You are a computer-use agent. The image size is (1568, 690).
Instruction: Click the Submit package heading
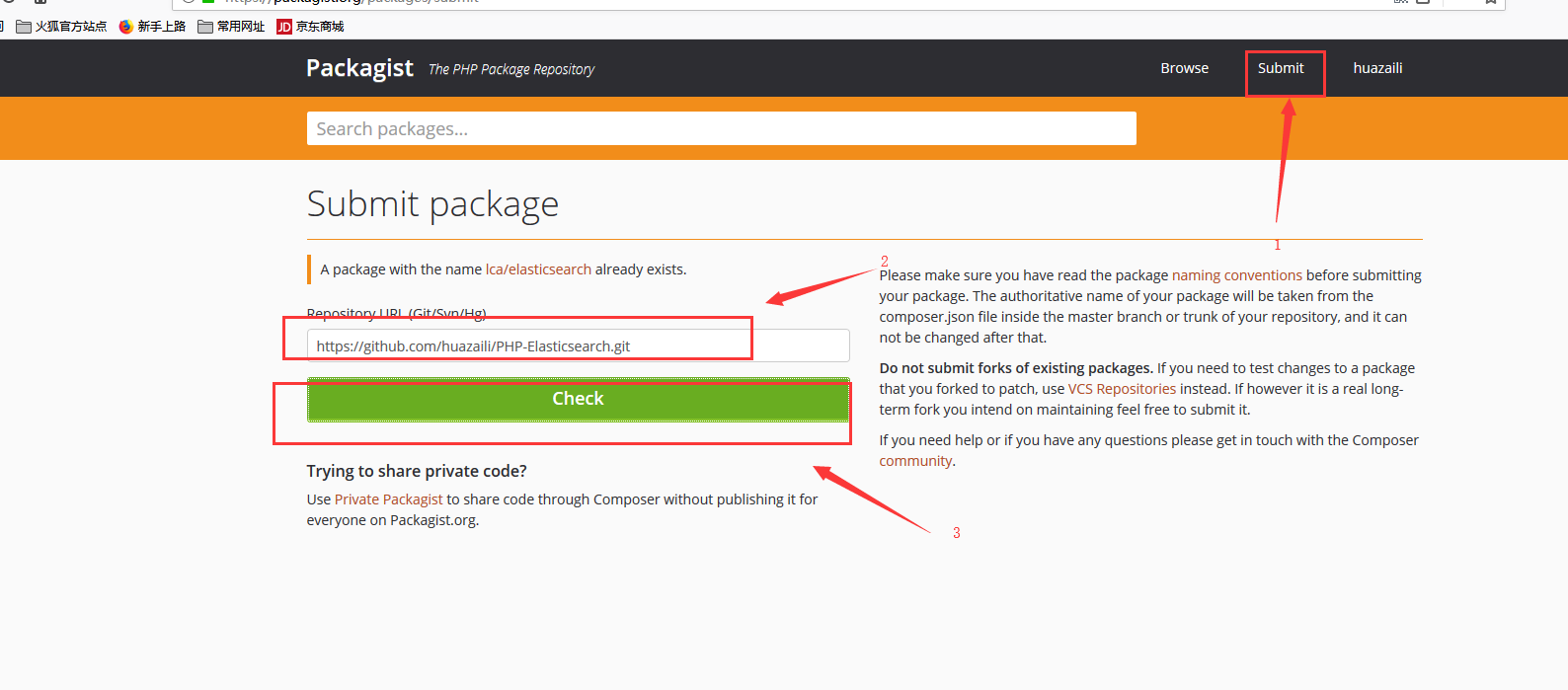pos(432,204)
